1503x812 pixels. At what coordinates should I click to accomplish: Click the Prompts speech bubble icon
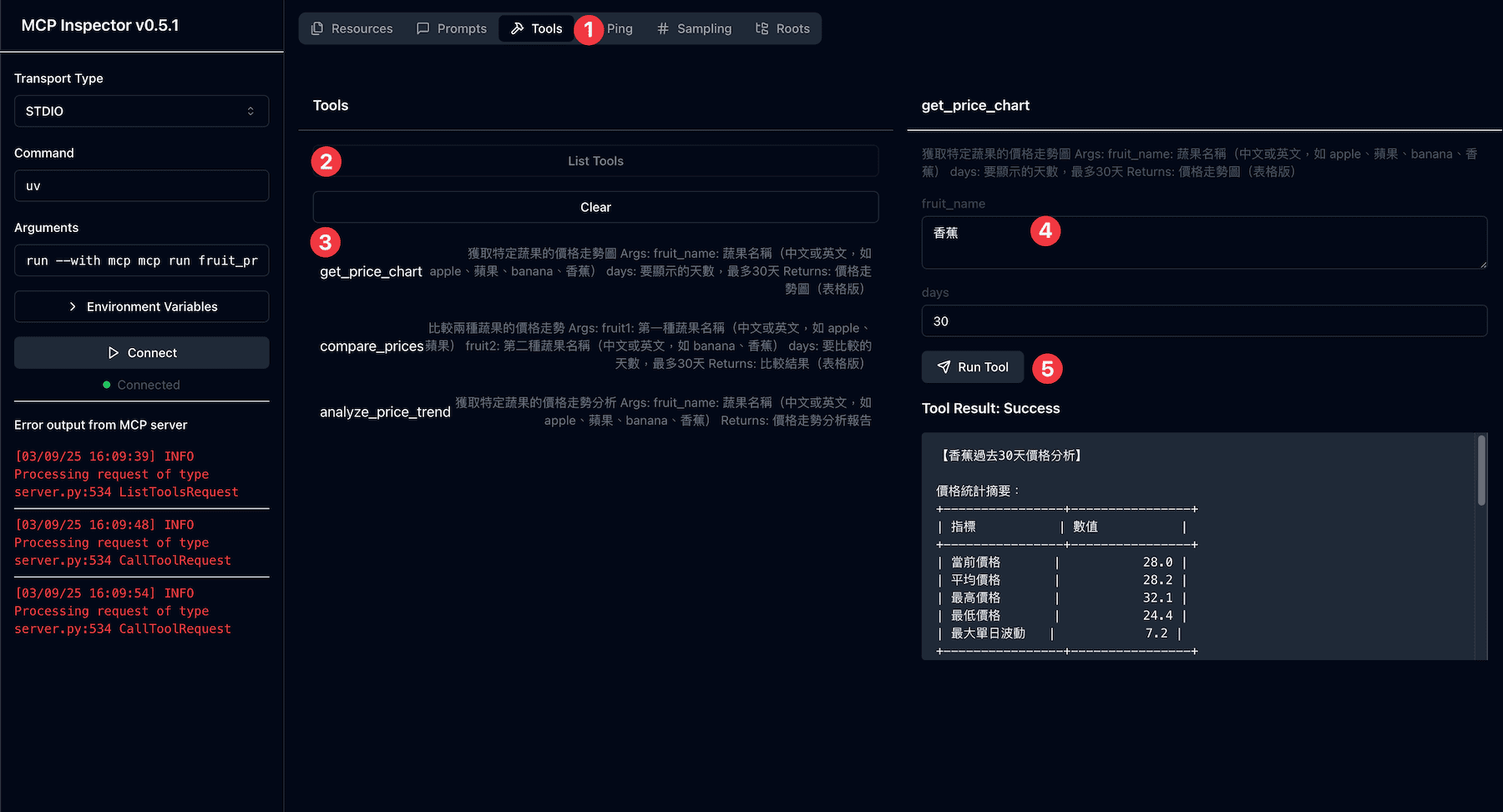click(x=423, y=28)
